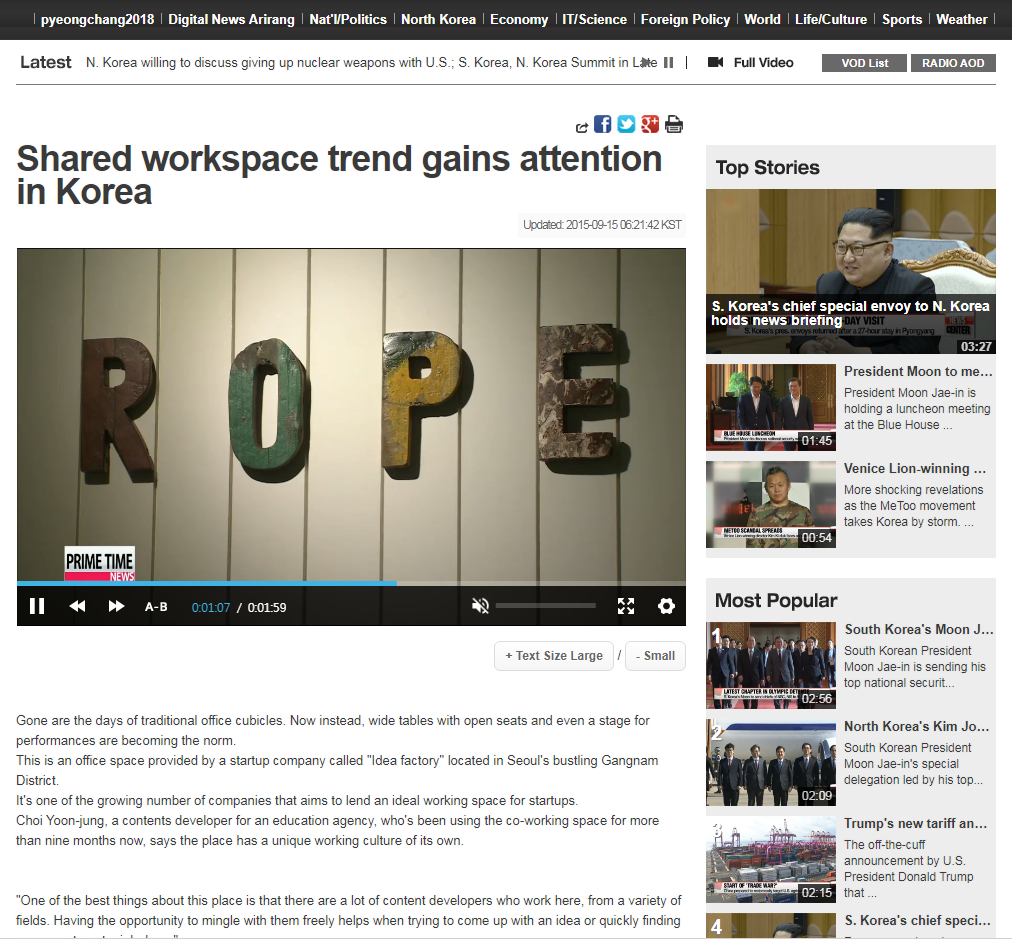Pause the Latest news ticker
This screenshot has width=1012, height=940.
pyautogui.click(x=669, y=63)
